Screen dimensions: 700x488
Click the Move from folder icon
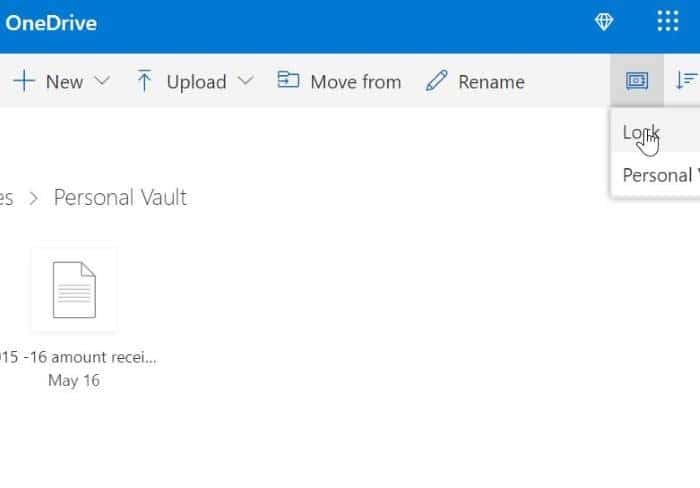[288, 80]
